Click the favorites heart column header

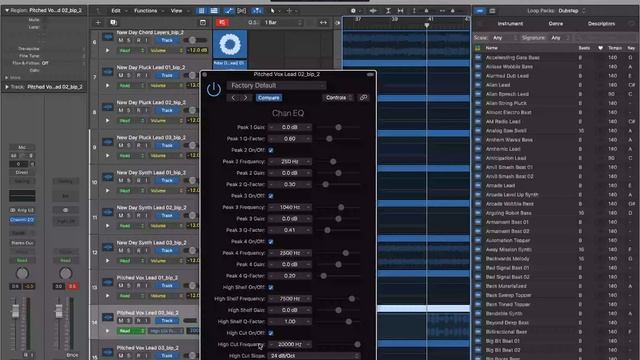[x=600, y=48]
